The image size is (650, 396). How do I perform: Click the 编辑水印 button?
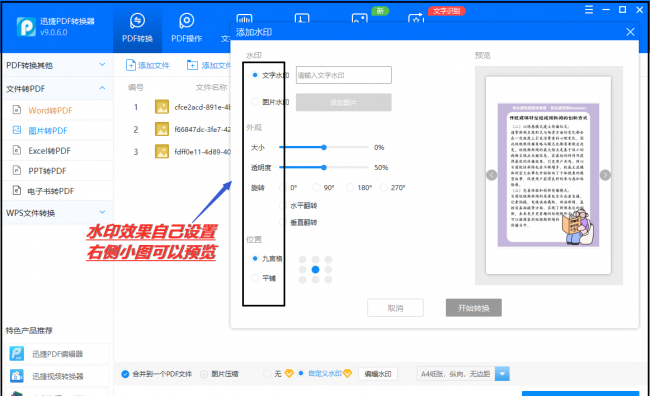pos(378,374)
